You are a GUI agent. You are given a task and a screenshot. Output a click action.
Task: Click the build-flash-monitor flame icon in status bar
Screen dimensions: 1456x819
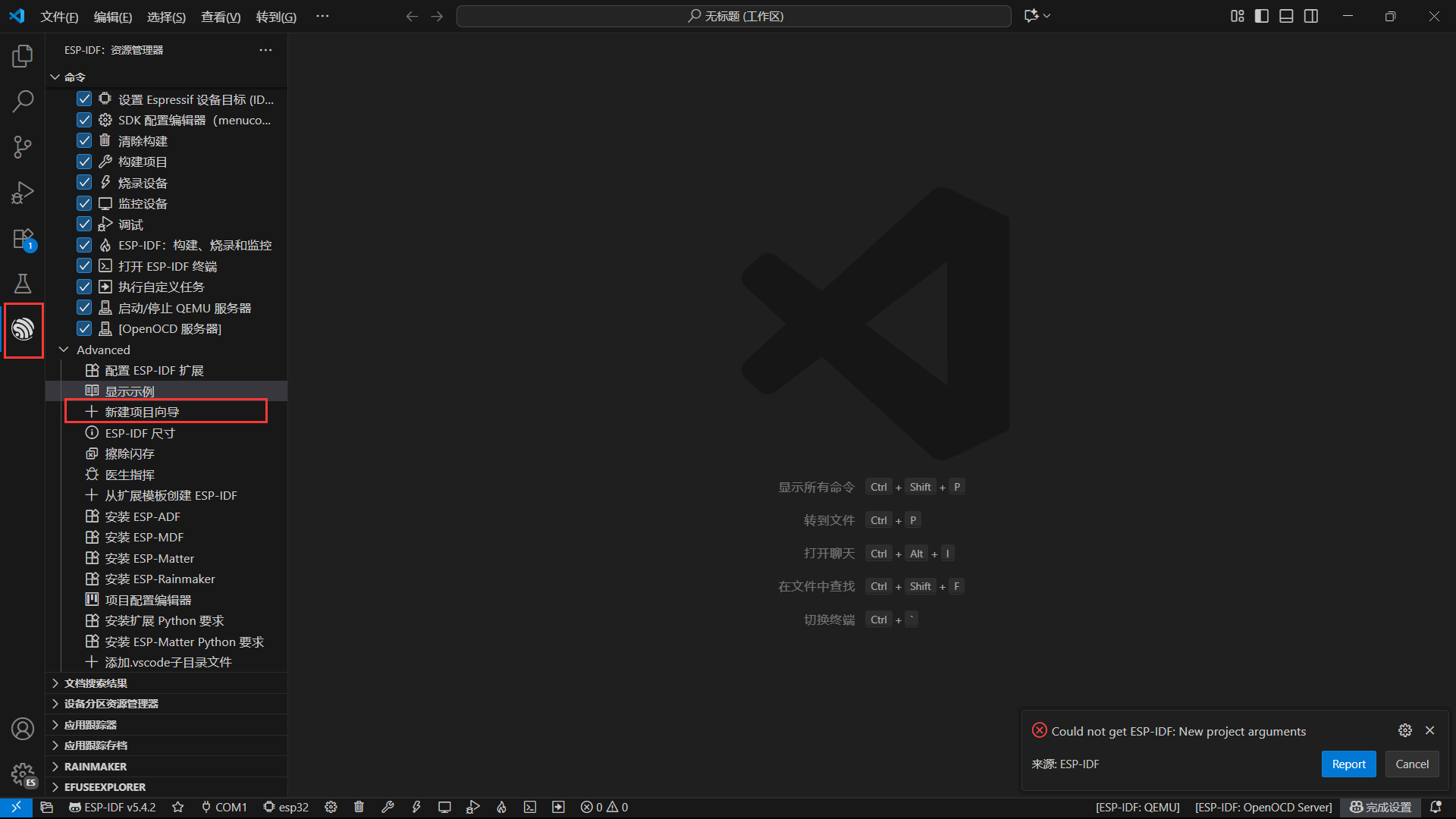[501, 808]
